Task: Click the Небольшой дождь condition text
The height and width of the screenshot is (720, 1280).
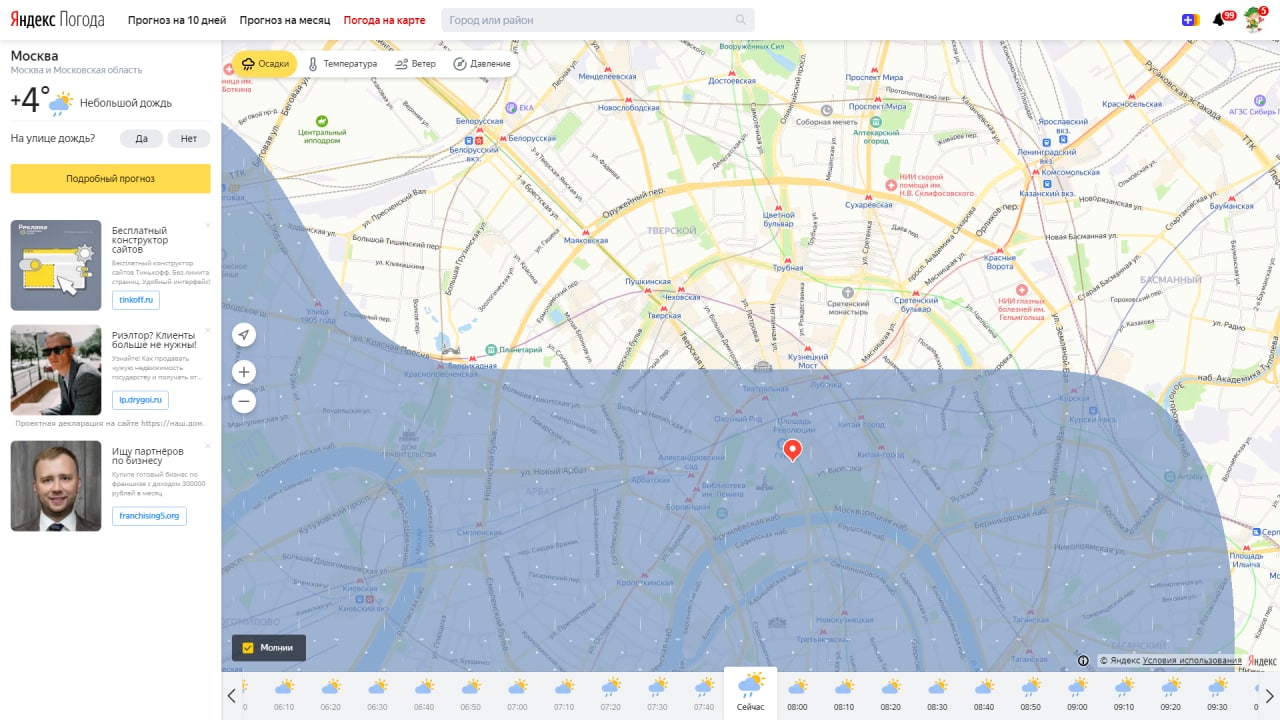Action: click(x=126, y=103)
